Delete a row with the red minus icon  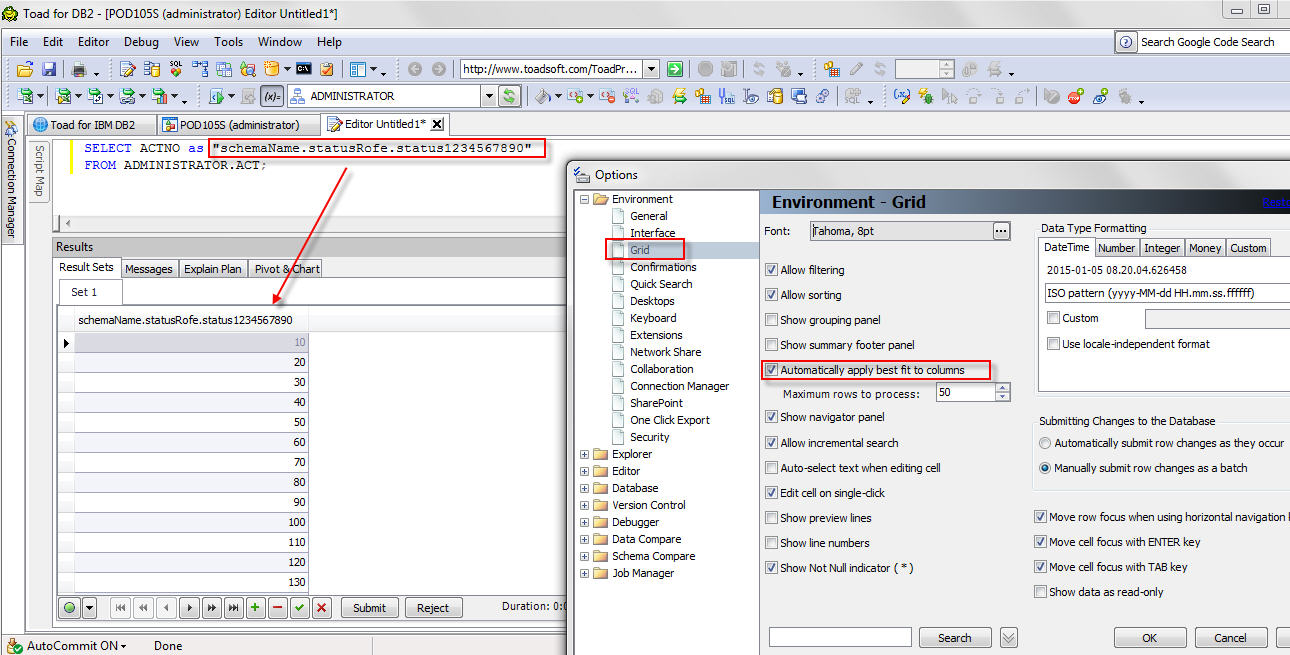point(278,607)
